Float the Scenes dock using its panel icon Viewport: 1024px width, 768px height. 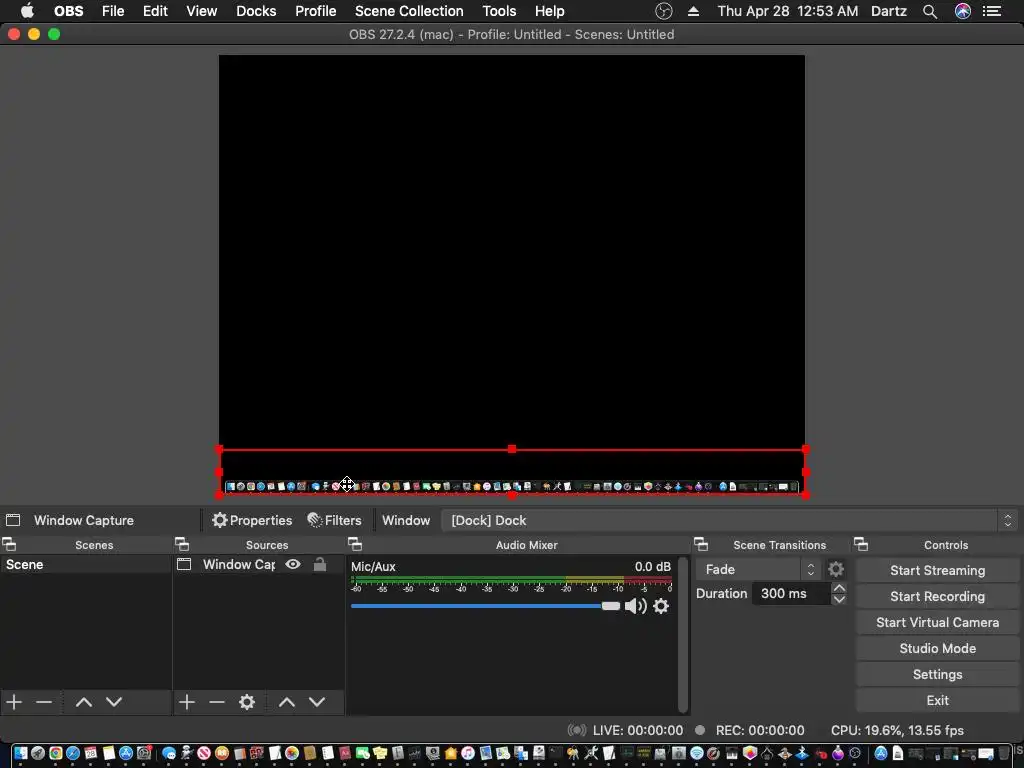coord(9,544)
